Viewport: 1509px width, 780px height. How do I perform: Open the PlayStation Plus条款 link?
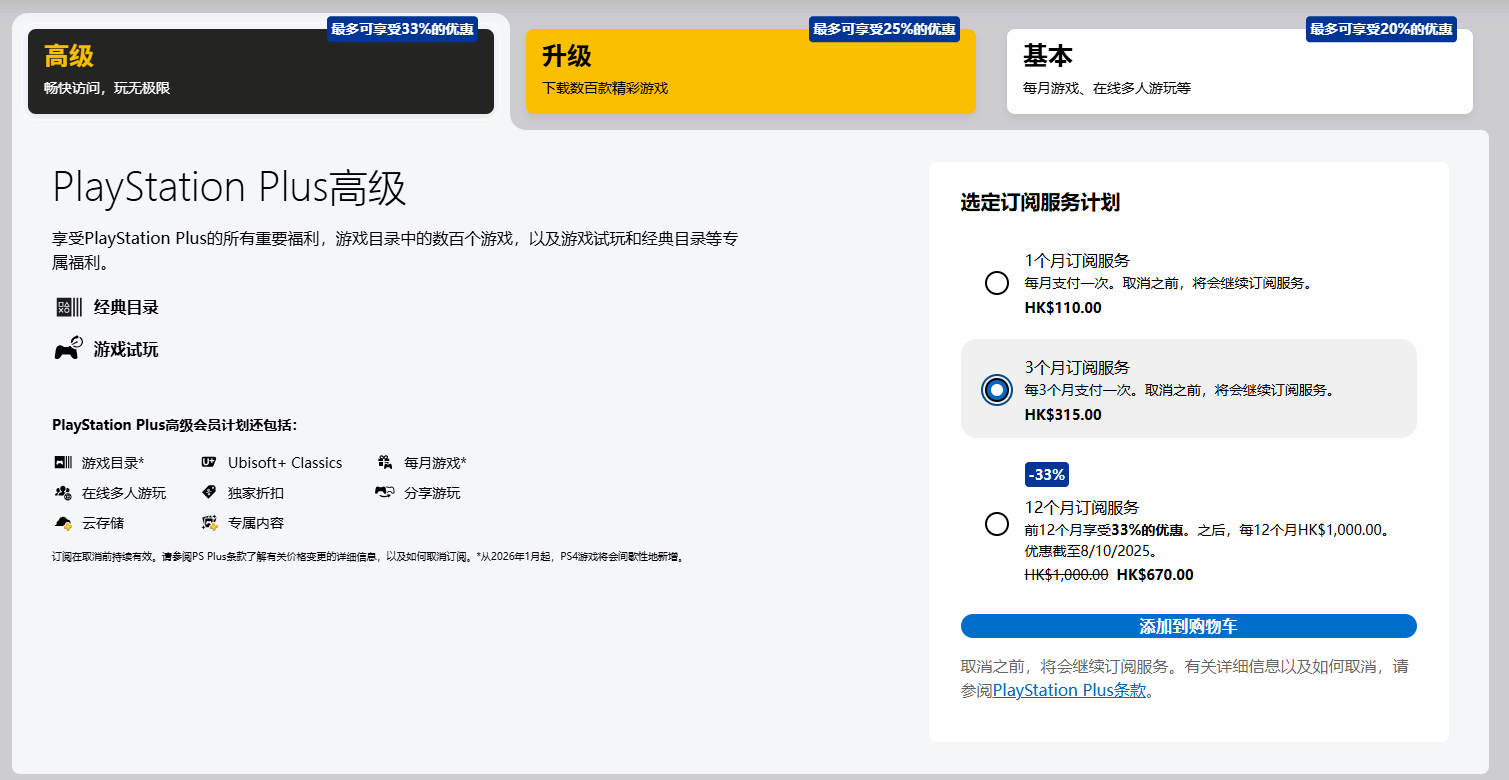1069,690
